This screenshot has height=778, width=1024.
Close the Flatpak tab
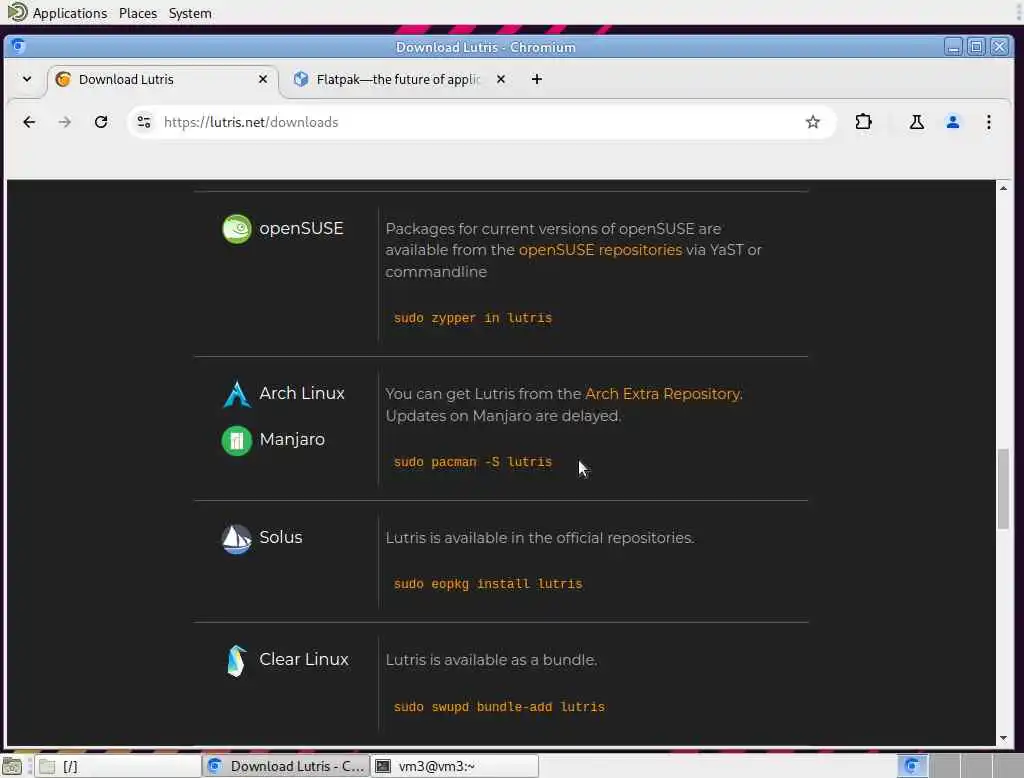[501, 79]
